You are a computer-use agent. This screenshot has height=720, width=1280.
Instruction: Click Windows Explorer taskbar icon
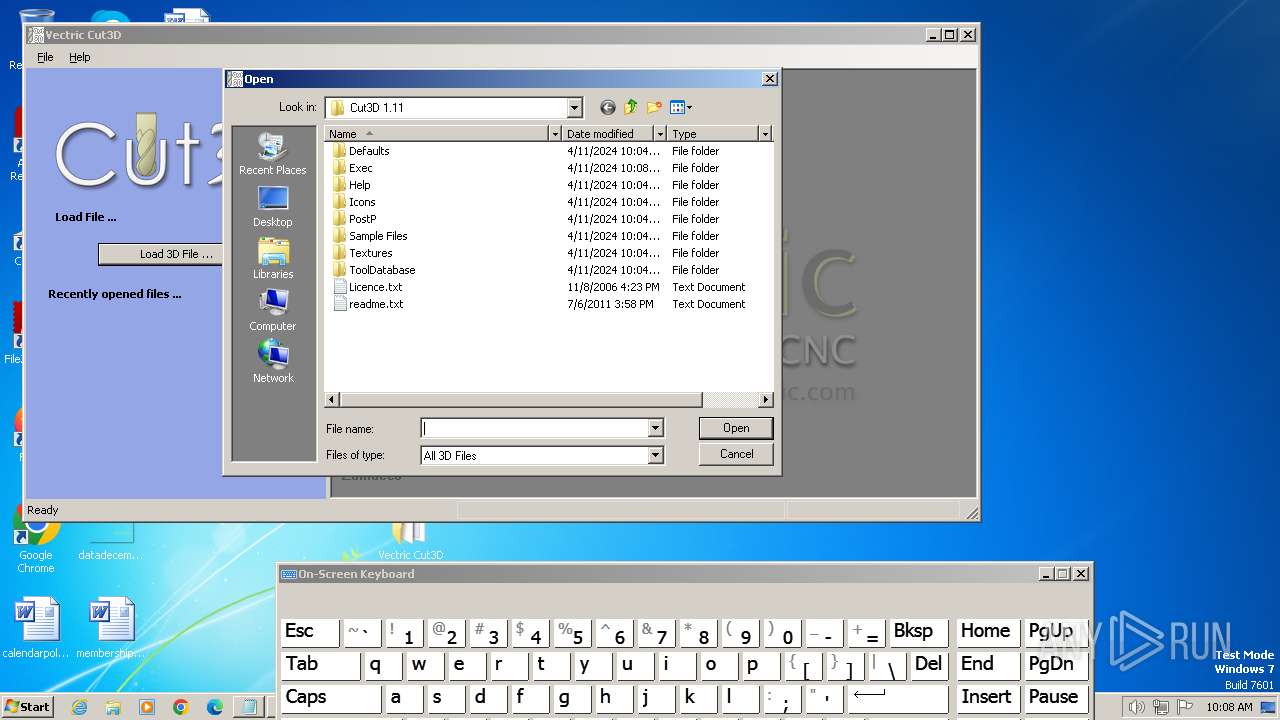point(113,707)
